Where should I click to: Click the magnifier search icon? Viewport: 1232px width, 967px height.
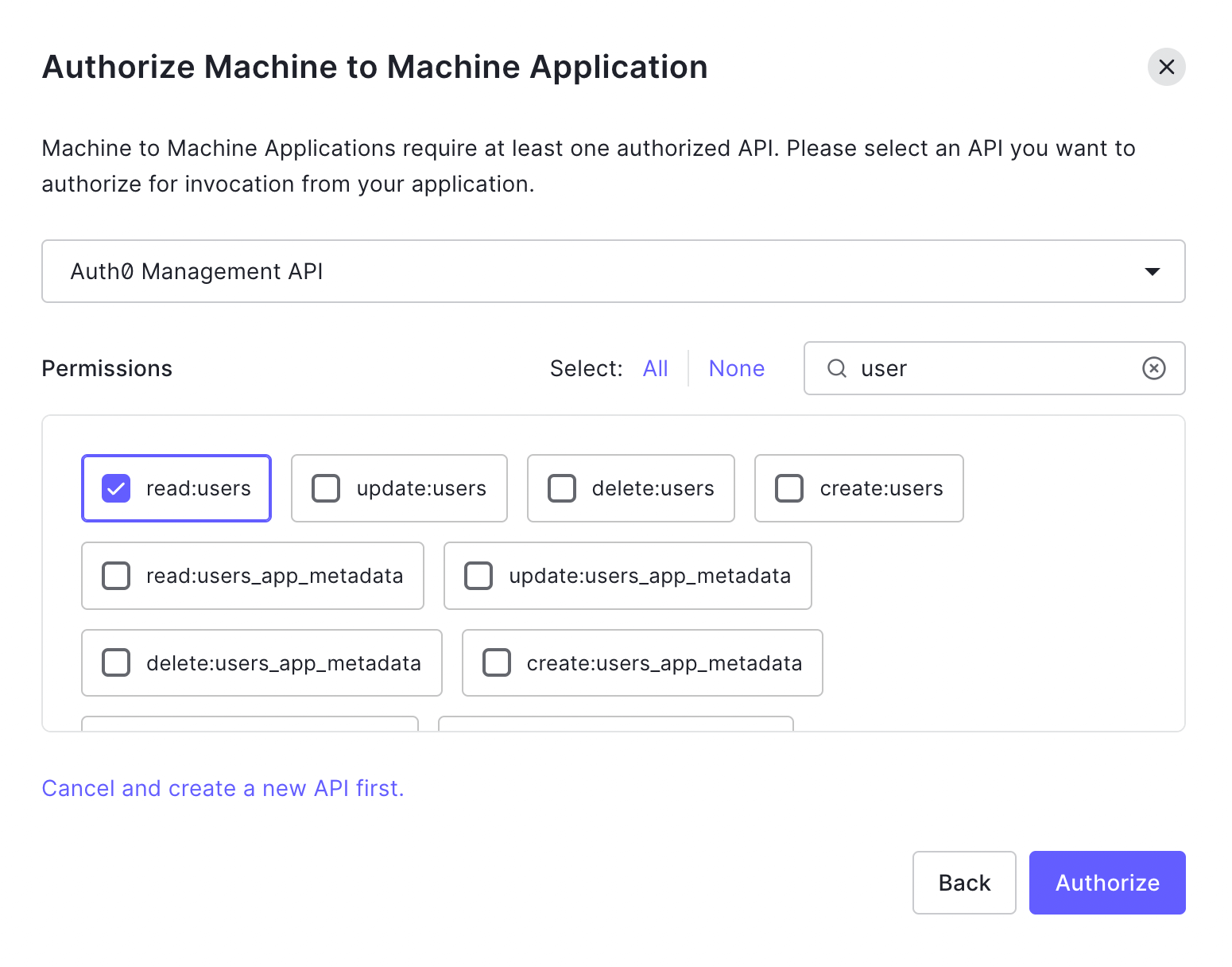pos(837,368)
